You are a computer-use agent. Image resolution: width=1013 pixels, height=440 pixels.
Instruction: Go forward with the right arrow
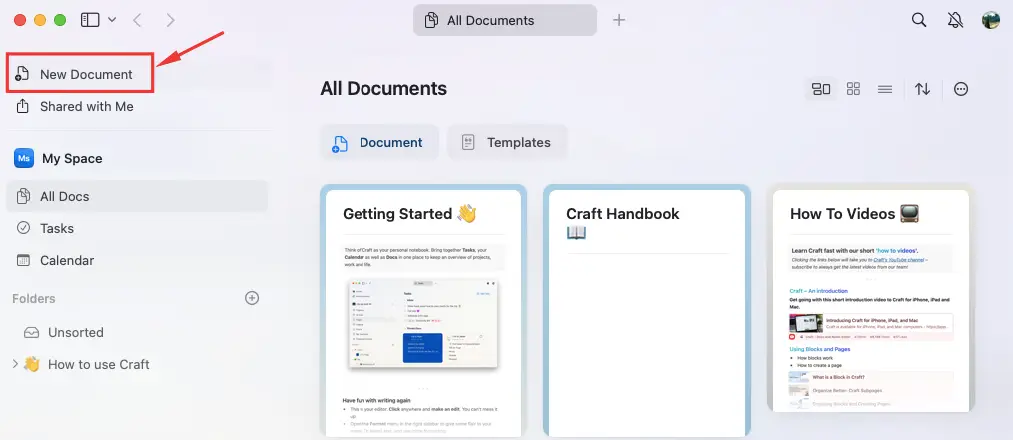pyautogui.click(x=171, y=20)
